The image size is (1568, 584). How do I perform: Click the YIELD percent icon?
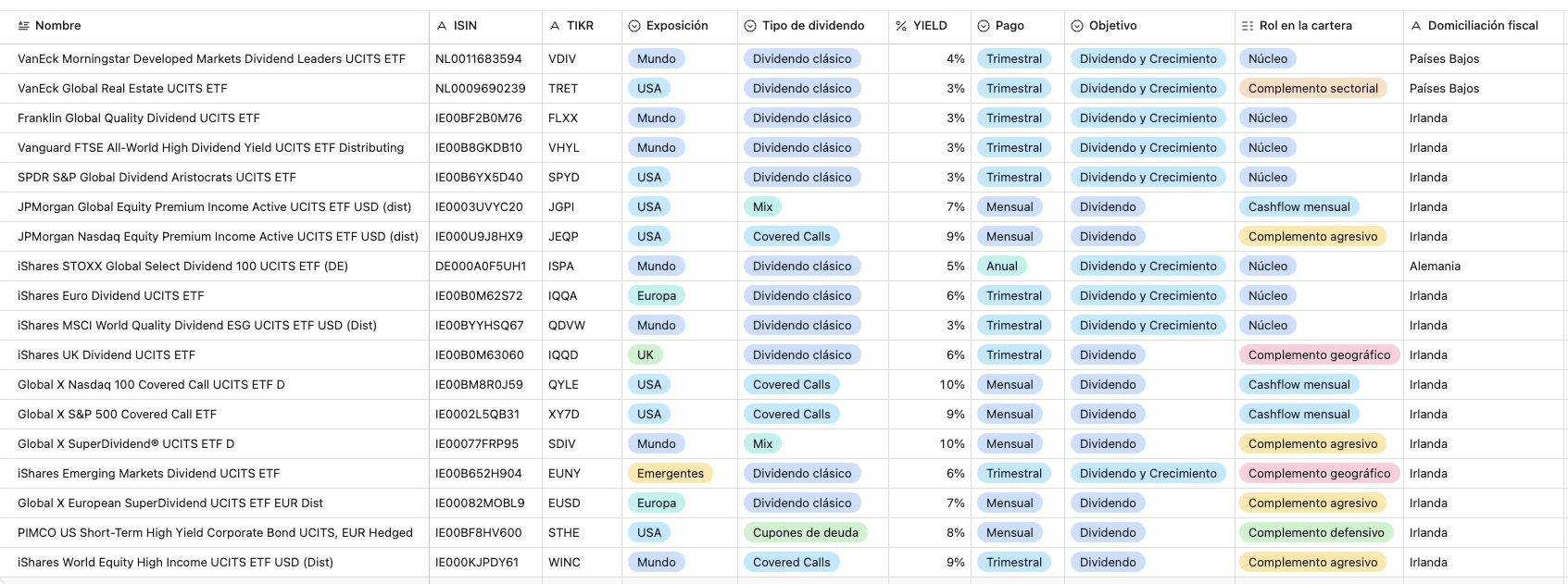[901, 26]
